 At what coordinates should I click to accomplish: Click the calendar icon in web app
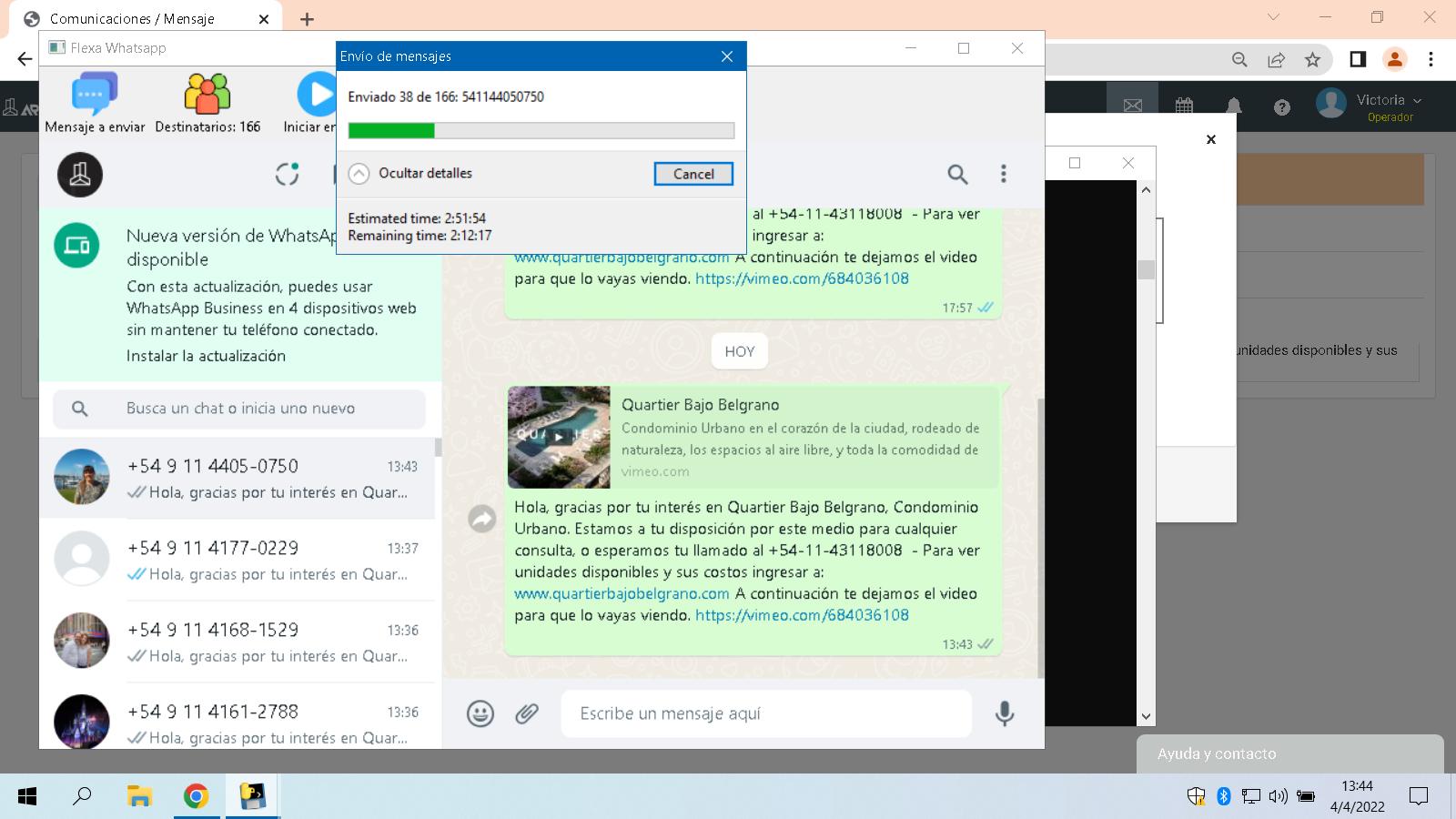tap(1184, 106)
